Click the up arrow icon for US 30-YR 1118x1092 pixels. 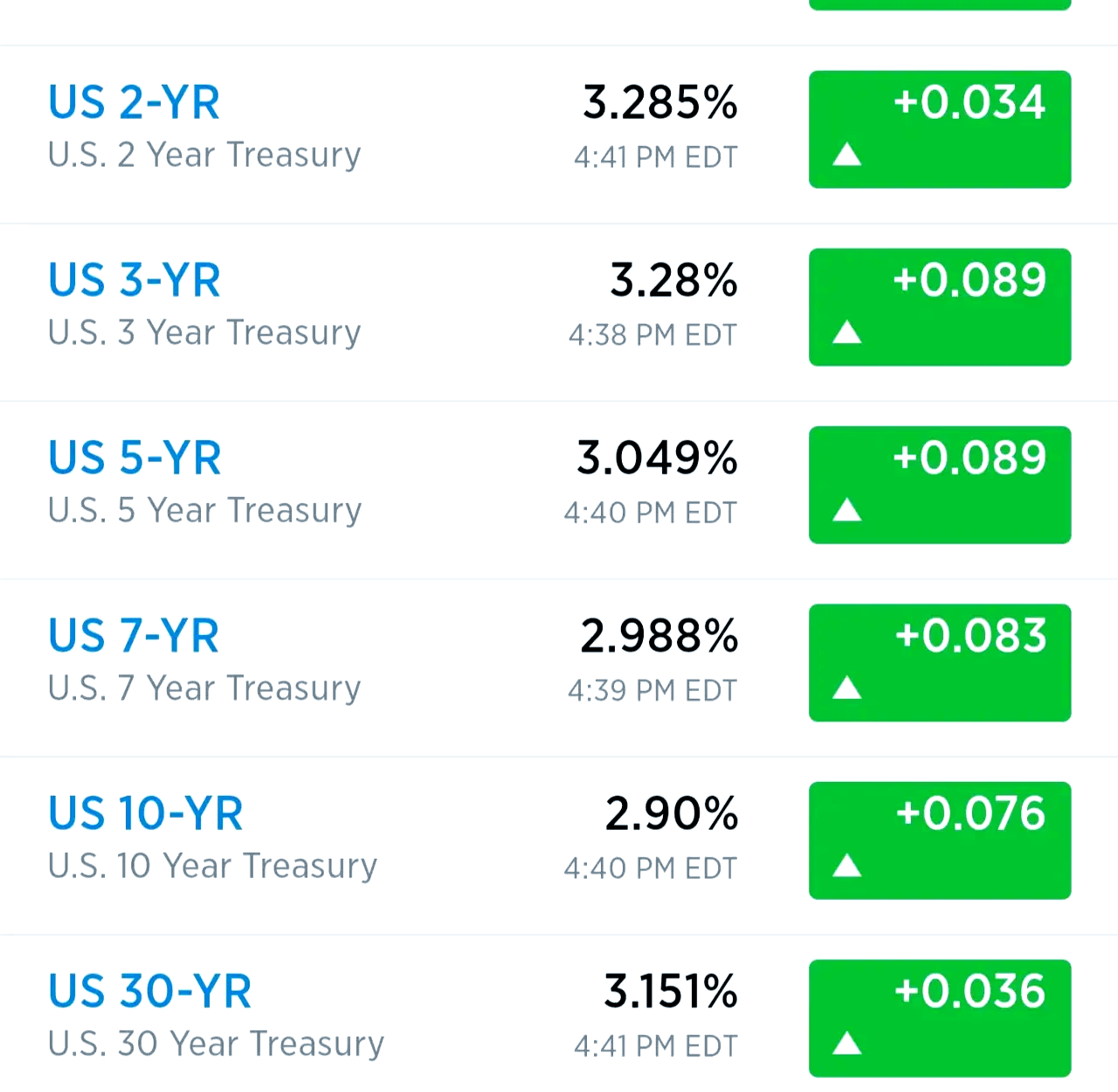coord(846,1043)
